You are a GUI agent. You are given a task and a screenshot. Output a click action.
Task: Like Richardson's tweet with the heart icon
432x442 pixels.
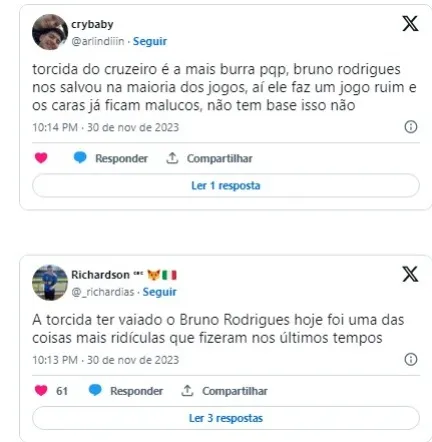click(x=41, y=390)
